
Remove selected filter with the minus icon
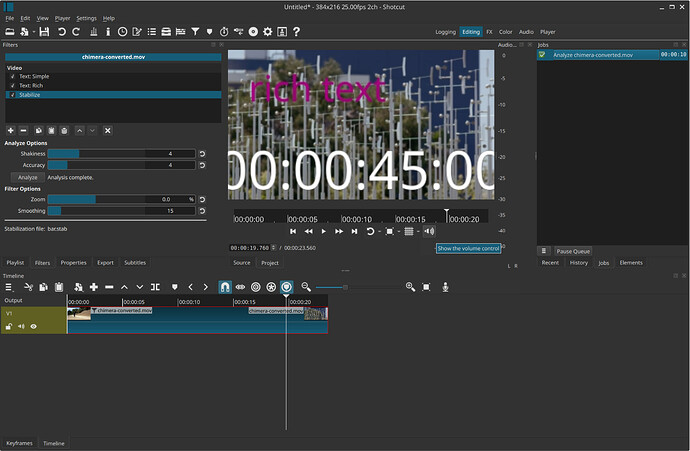tap(24, 130)
